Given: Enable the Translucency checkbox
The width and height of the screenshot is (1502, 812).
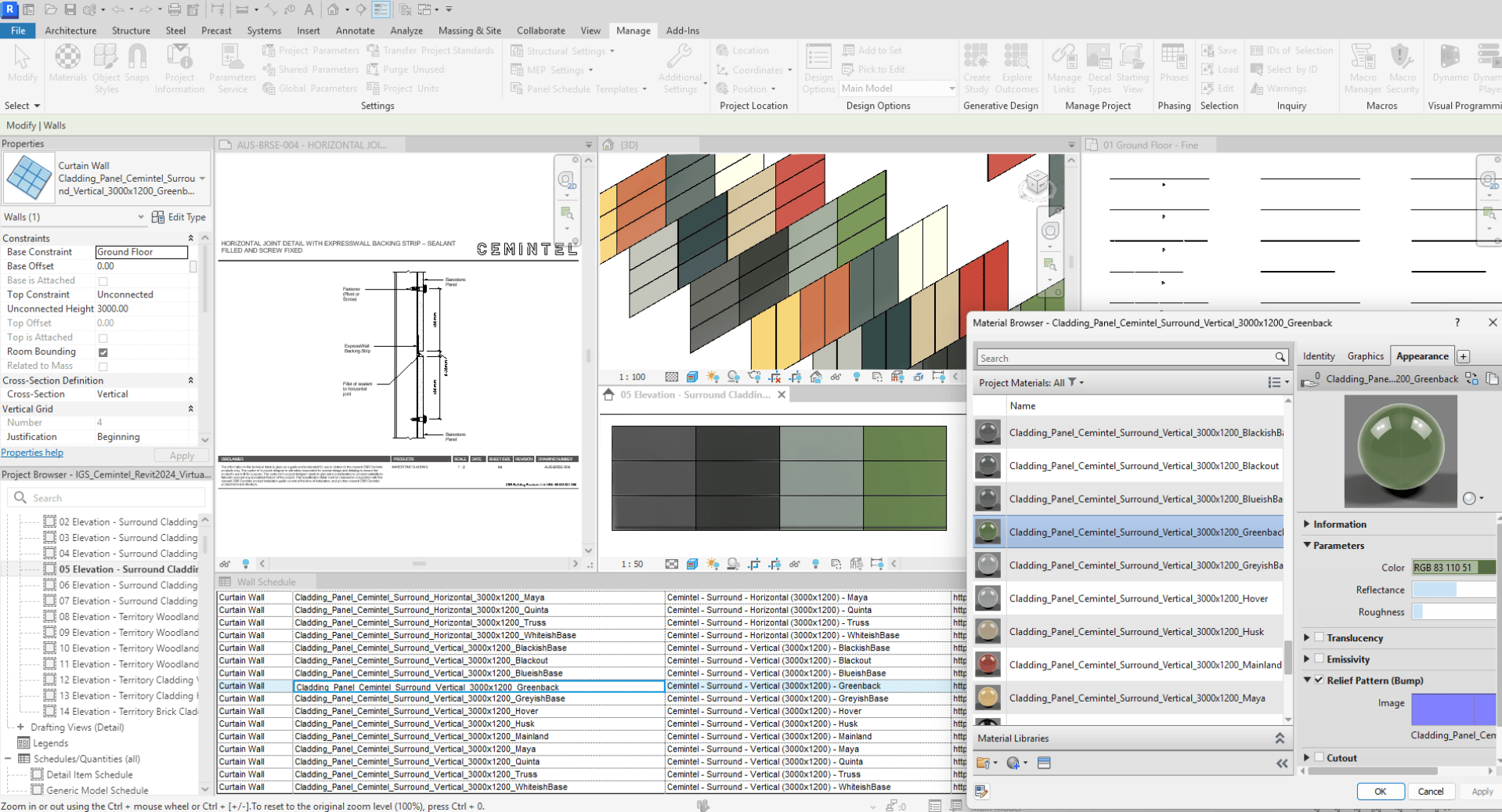Looking at the screenshot, I should [x=1320, y=637].
